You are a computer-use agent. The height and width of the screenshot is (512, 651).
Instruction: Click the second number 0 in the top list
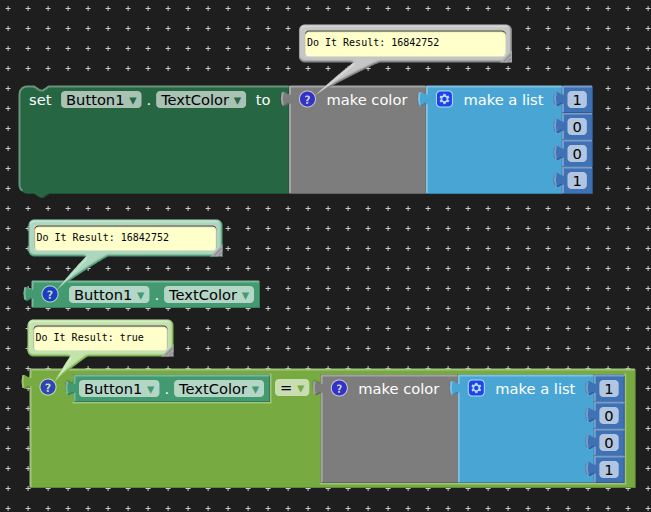click(577, 127)
